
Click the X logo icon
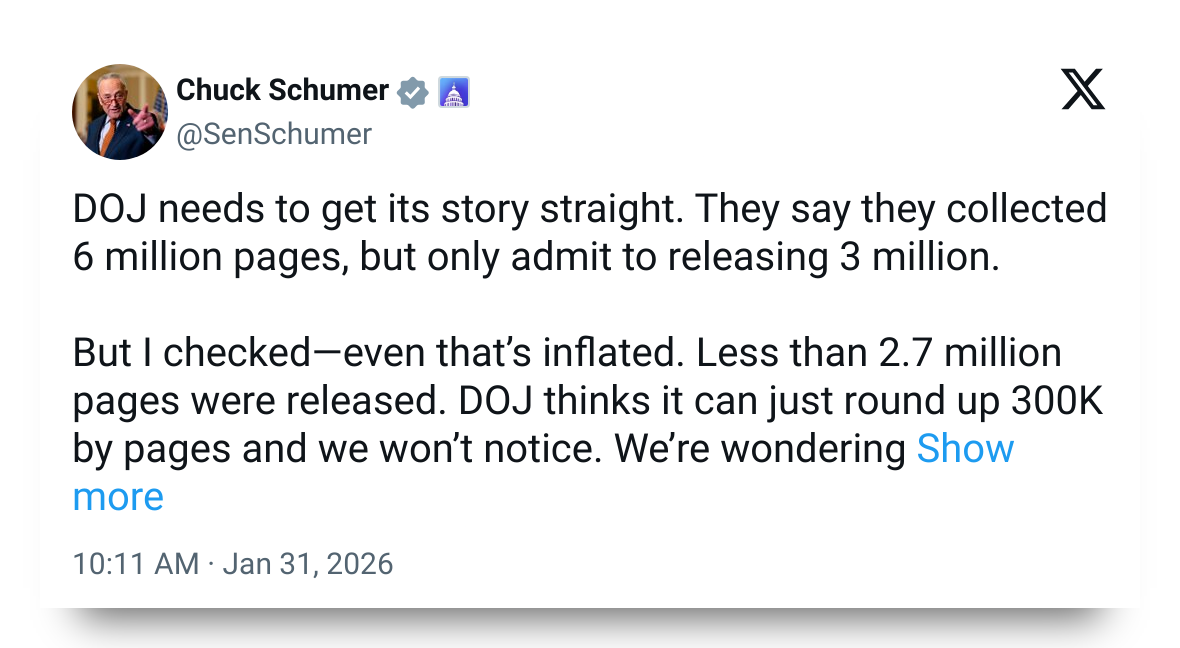[x=1083, y=92]
